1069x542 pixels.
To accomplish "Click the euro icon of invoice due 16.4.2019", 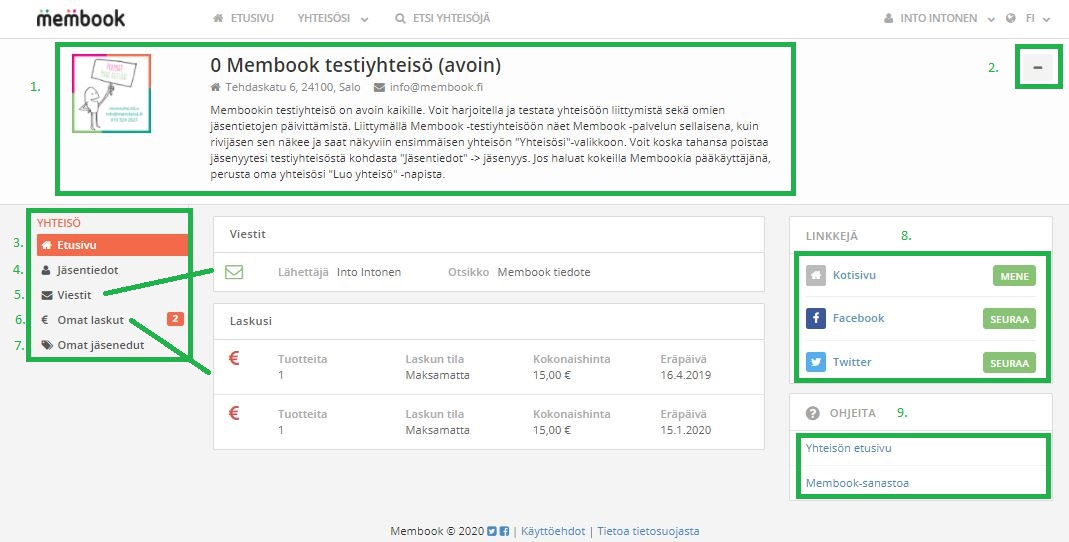I will [x=234, y=357].
